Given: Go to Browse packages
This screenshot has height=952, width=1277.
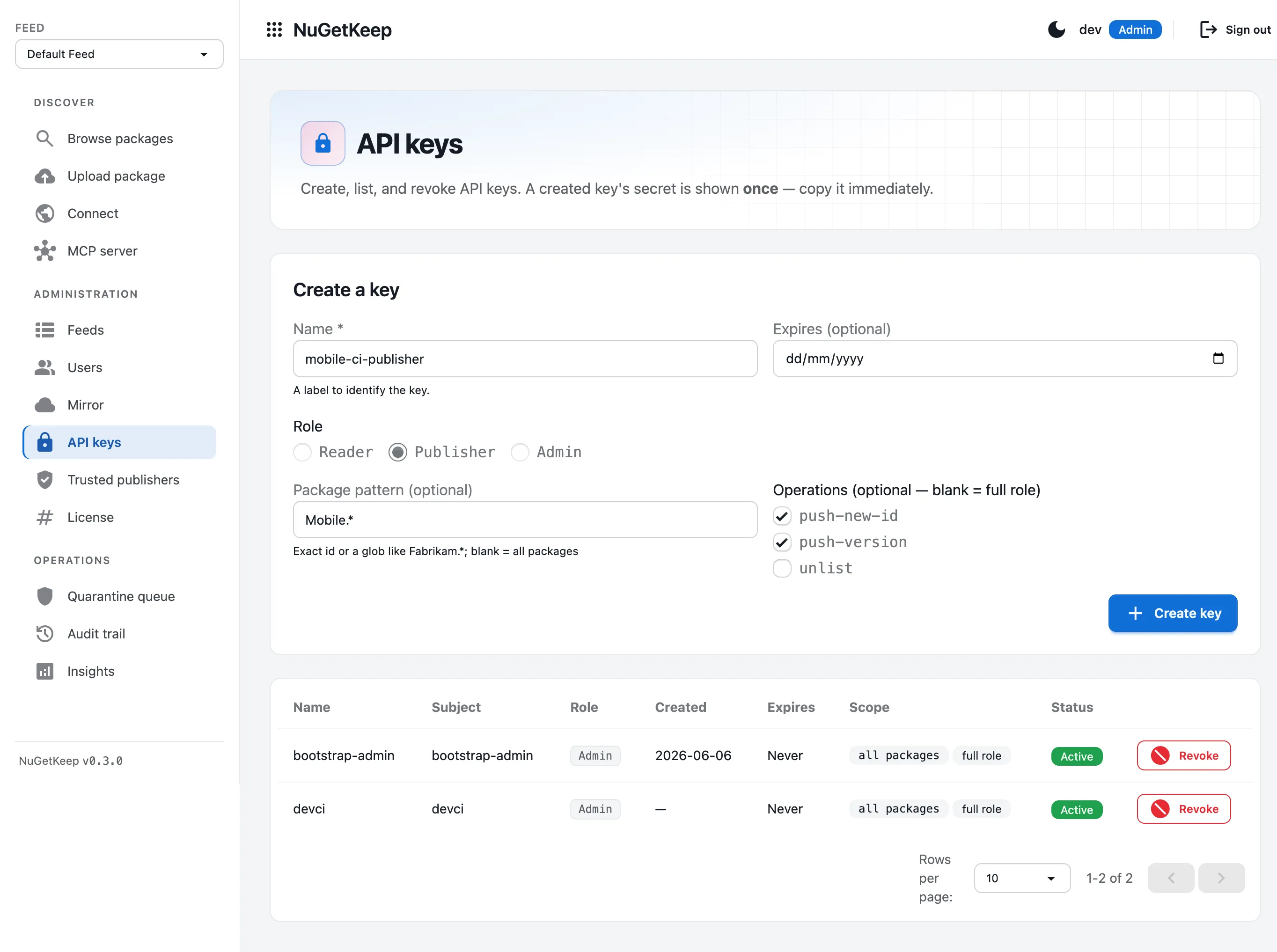Looking at the screenshot, I should click(x=120, y=138).
